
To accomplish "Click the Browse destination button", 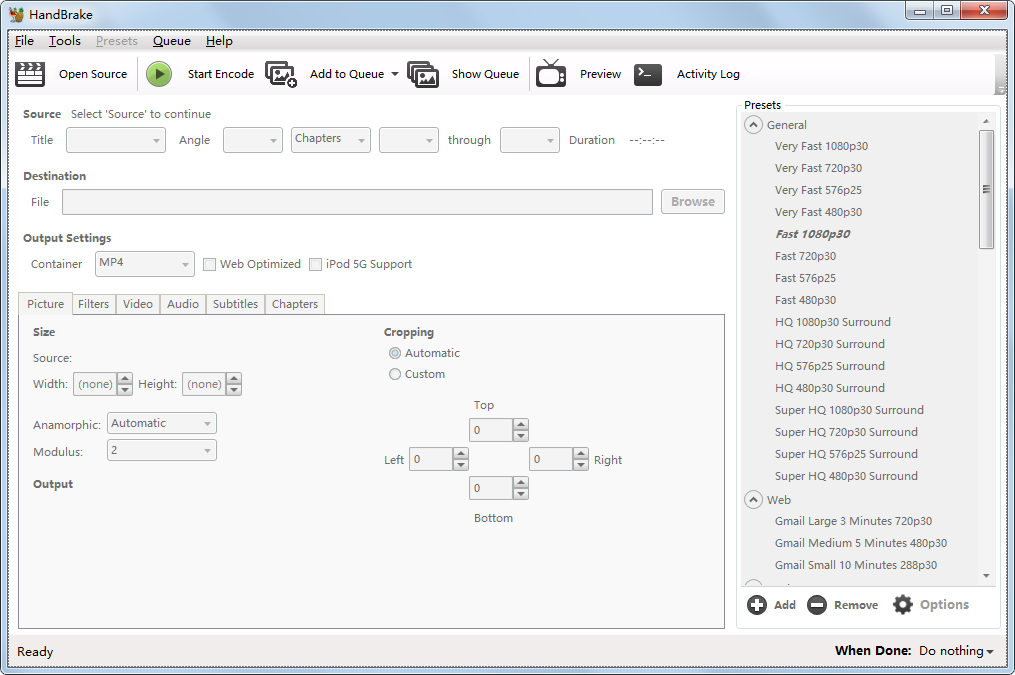I will tap(692, 201).
